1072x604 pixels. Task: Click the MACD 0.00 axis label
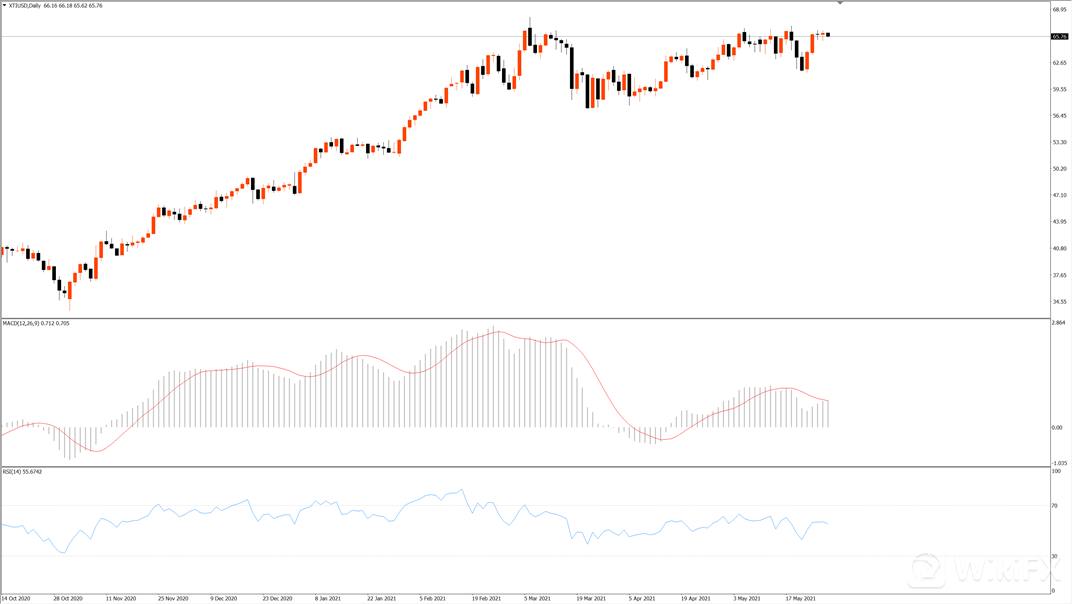1057,428
